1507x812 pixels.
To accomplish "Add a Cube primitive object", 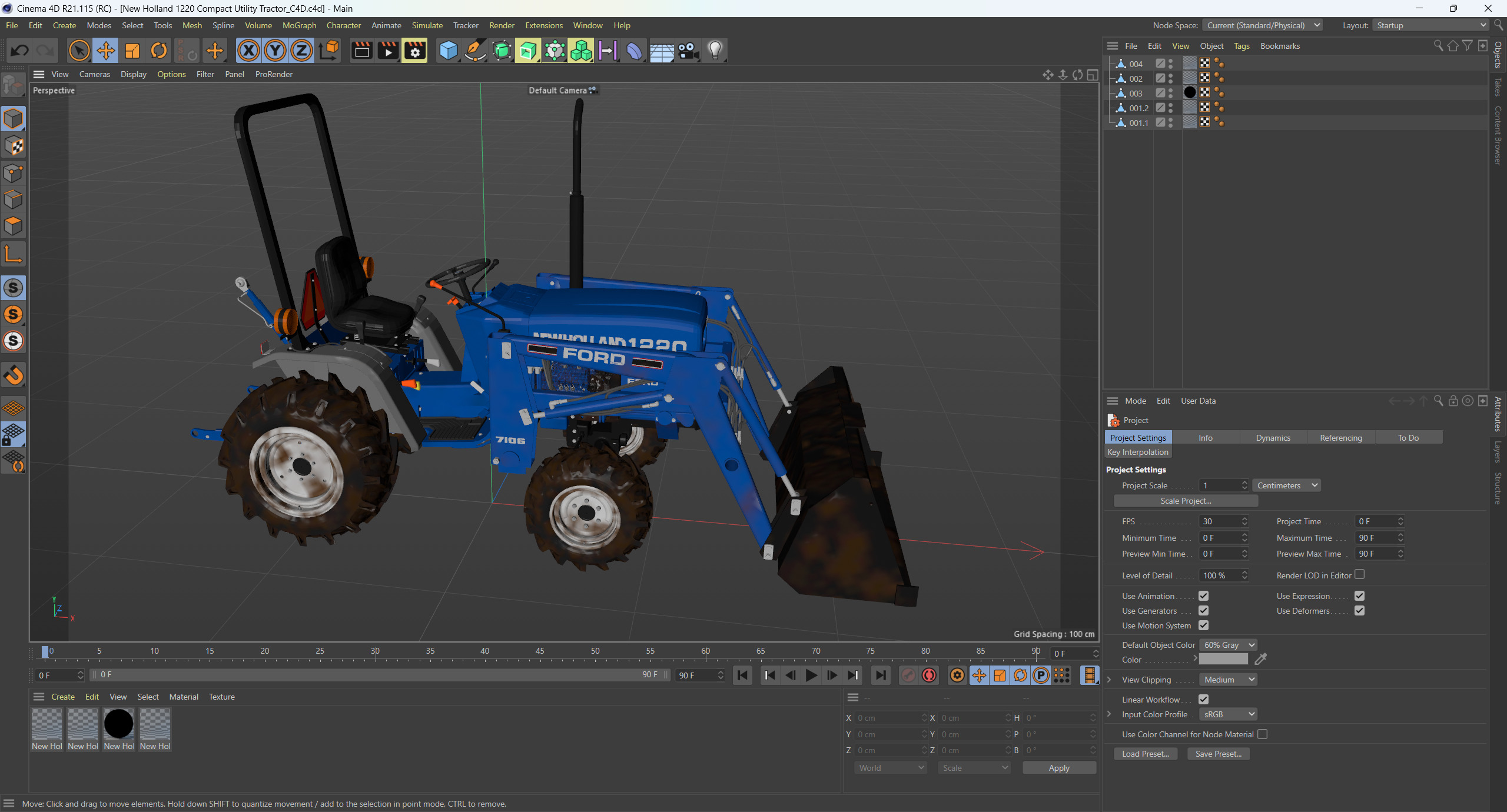I will tap(449, 51).
